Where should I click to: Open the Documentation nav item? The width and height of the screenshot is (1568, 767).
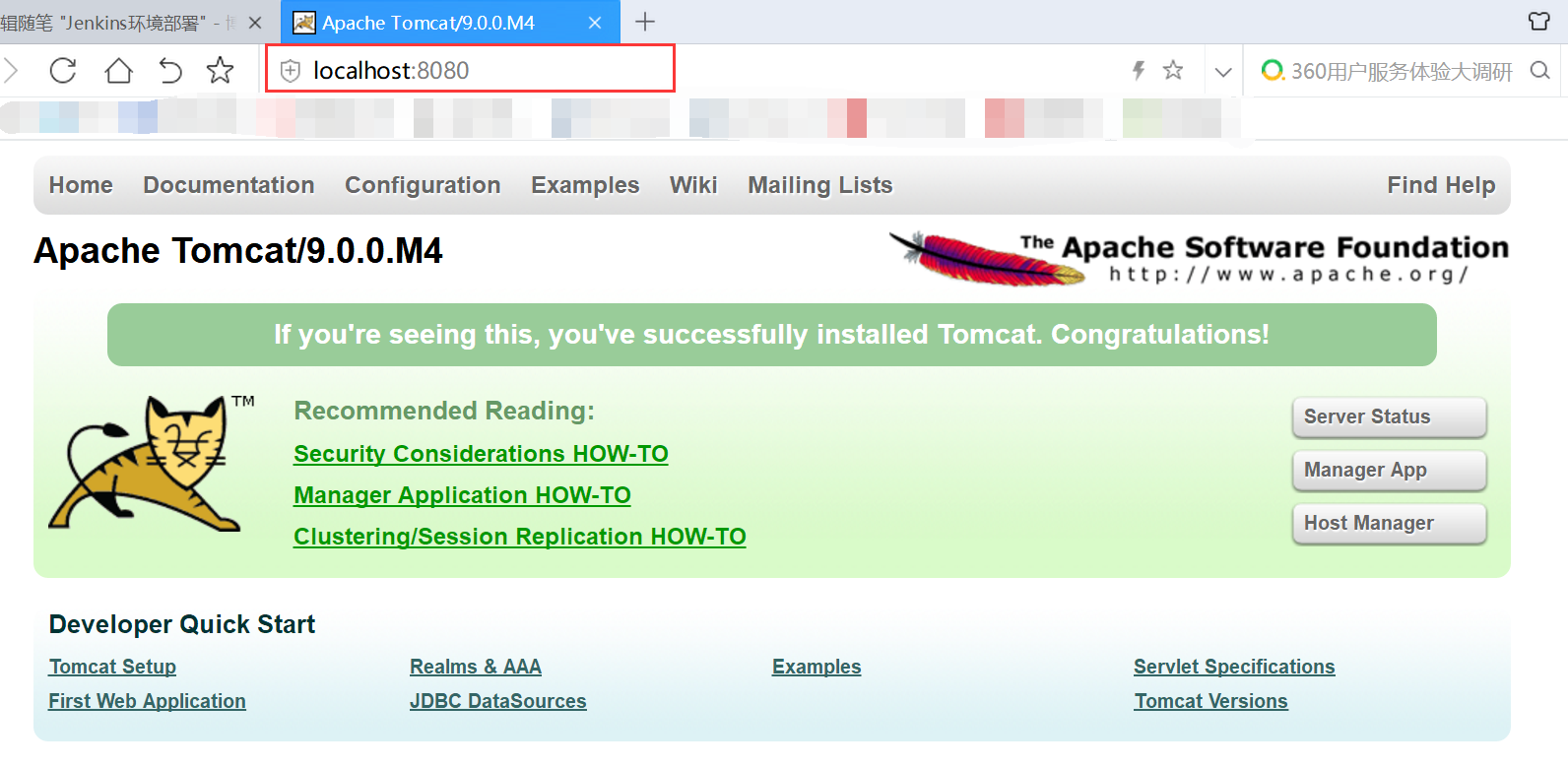[x=229, y=185]
